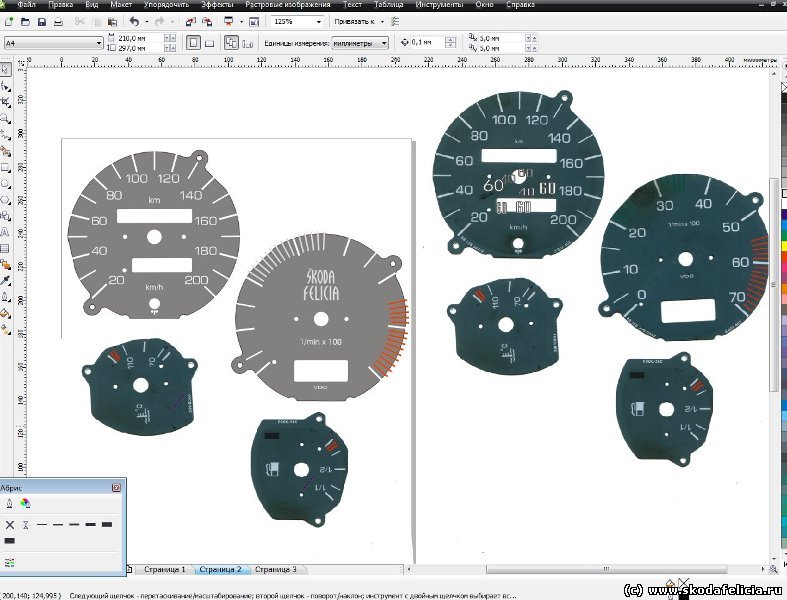Open the snap options icon after Привязать к
Screen dimensions: 787x600
(395, 22)
